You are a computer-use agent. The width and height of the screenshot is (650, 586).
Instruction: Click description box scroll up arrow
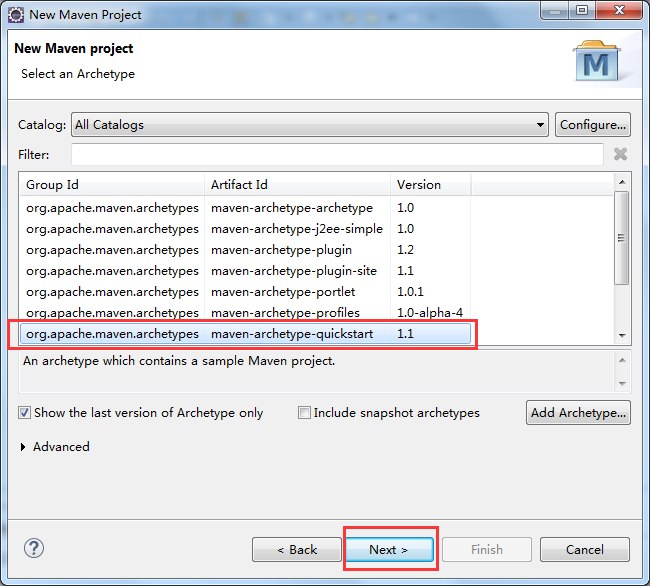(622, 361)
